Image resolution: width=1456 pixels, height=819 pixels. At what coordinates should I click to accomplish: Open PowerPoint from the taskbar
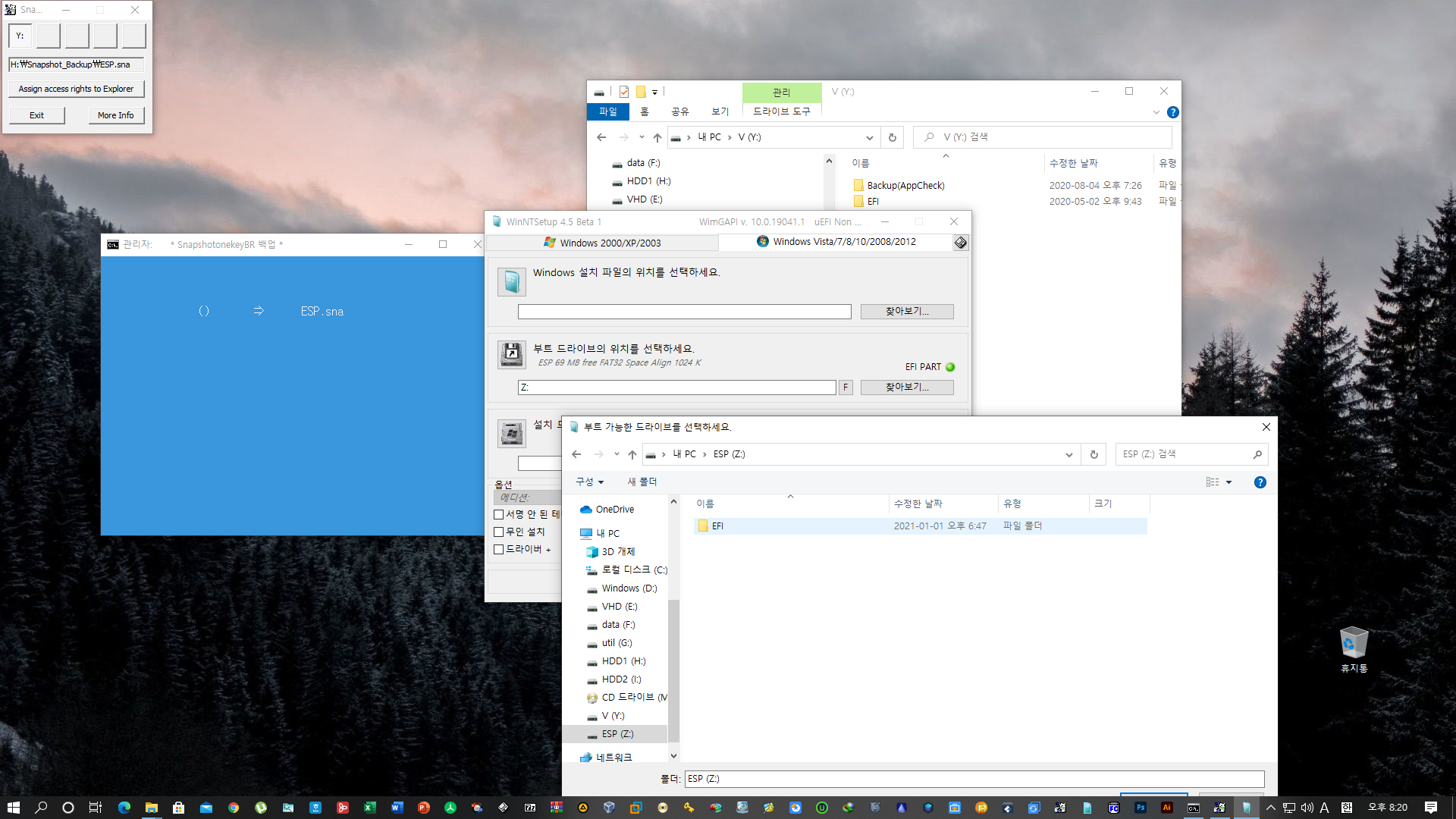click(423, 808)
